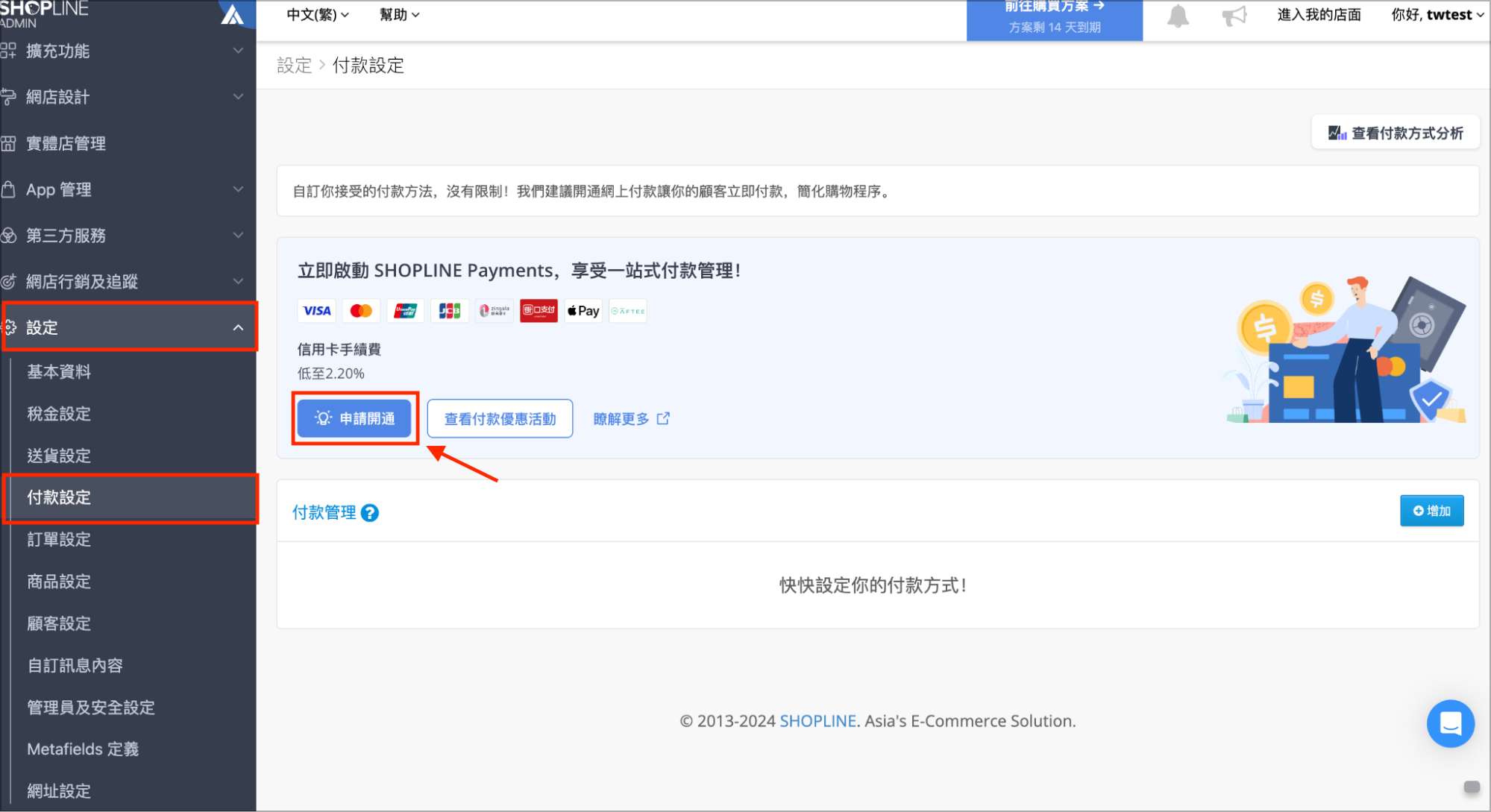Expand the 網店行銷及追蹤 chevron
The width and height of the screenshot is (1491, 812).
[x=238, y=282]
